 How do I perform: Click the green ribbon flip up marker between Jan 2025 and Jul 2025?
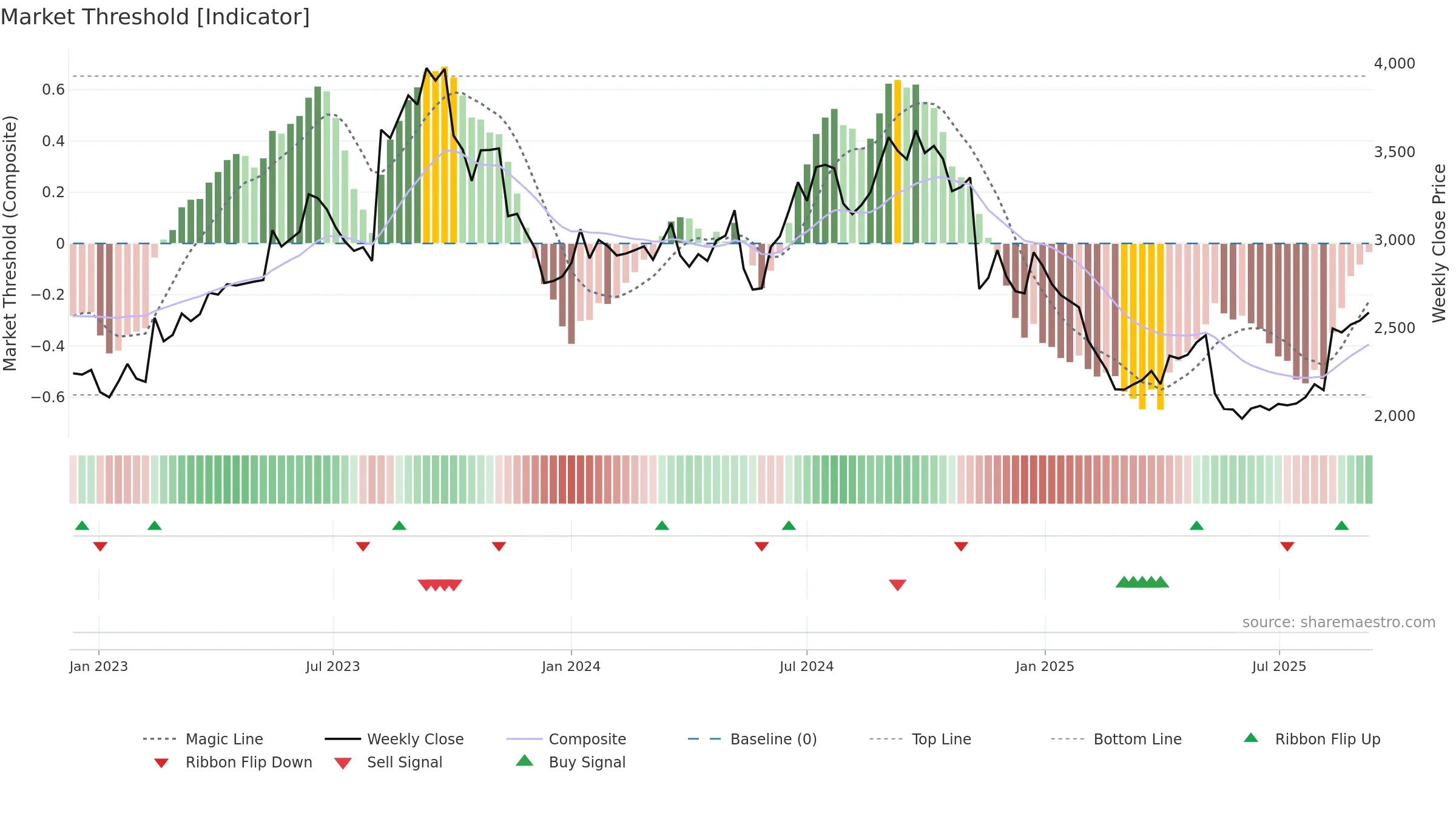click(x=1196, y=525)
